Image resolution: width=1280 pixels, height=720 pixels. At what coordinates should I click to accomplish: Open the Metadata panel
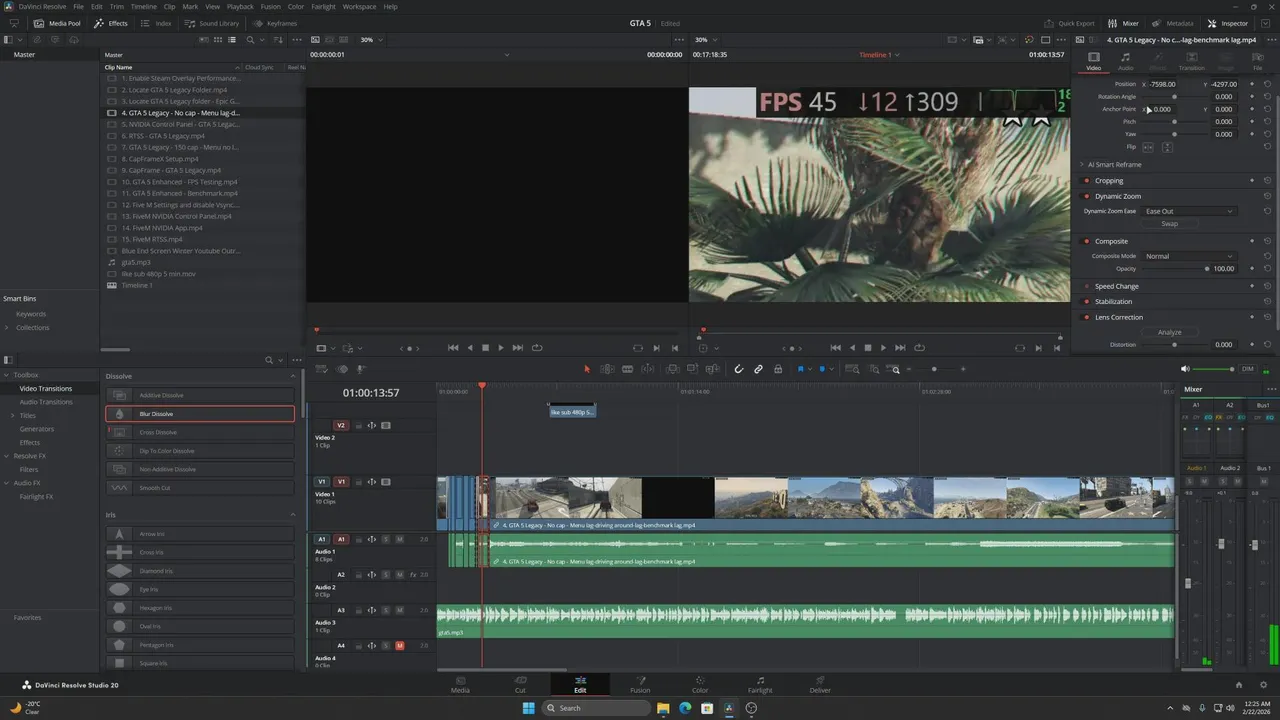pyautogui.click(x=1172, y=23)
